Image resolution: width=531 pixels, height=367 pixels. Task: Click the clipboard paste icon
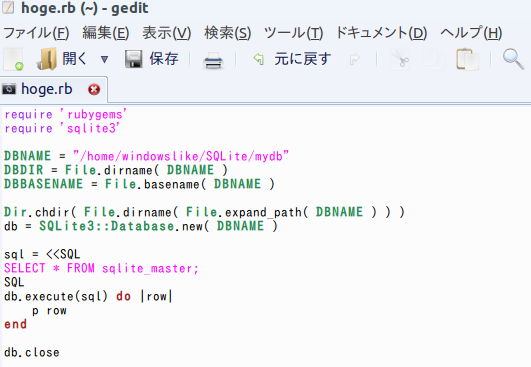click(x=467, y=59)
